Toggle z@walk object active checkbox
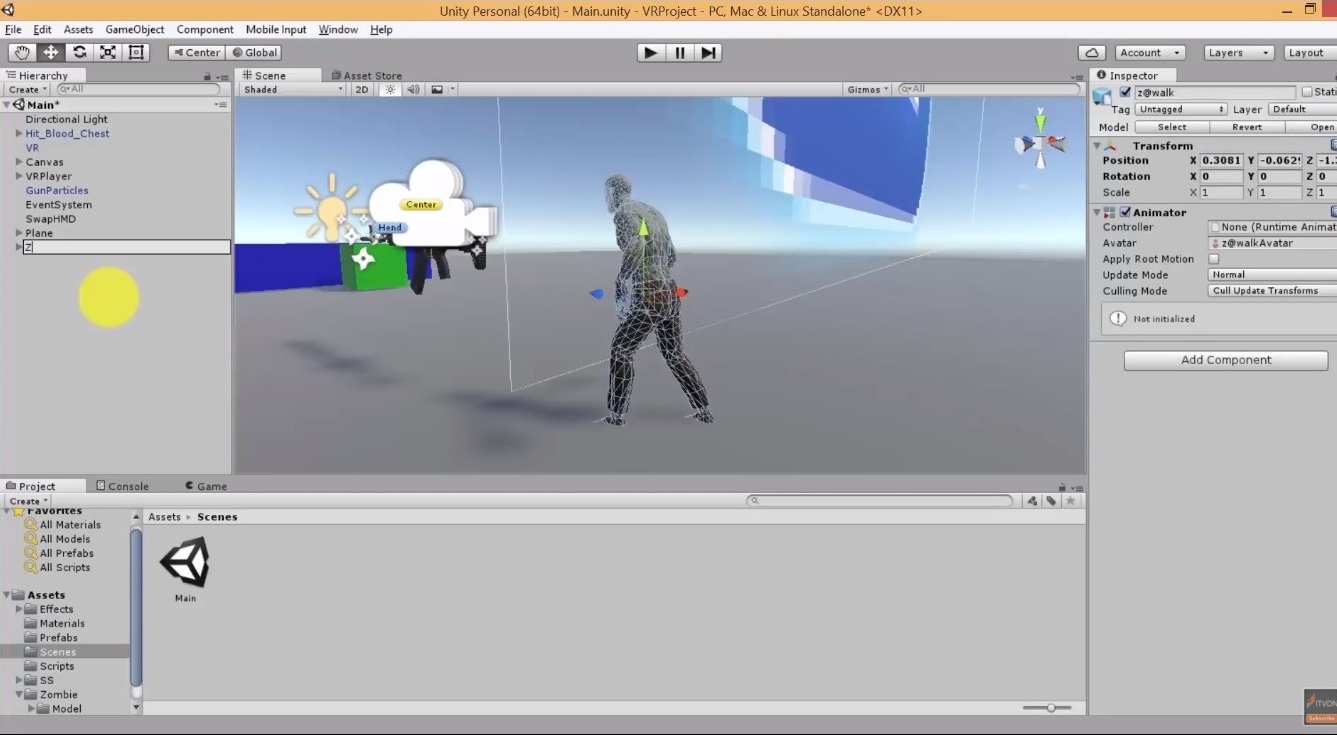The width and height of the screenshot is (1337, 735). tap(1125, 92)
